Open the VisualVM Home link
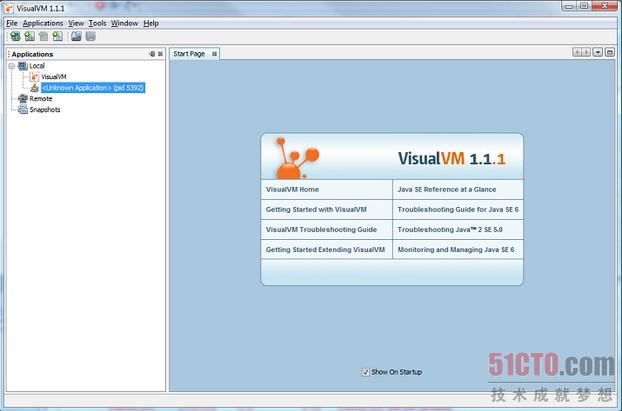The width and height of the screenshot is (622, 411). (x=292, y=190)
